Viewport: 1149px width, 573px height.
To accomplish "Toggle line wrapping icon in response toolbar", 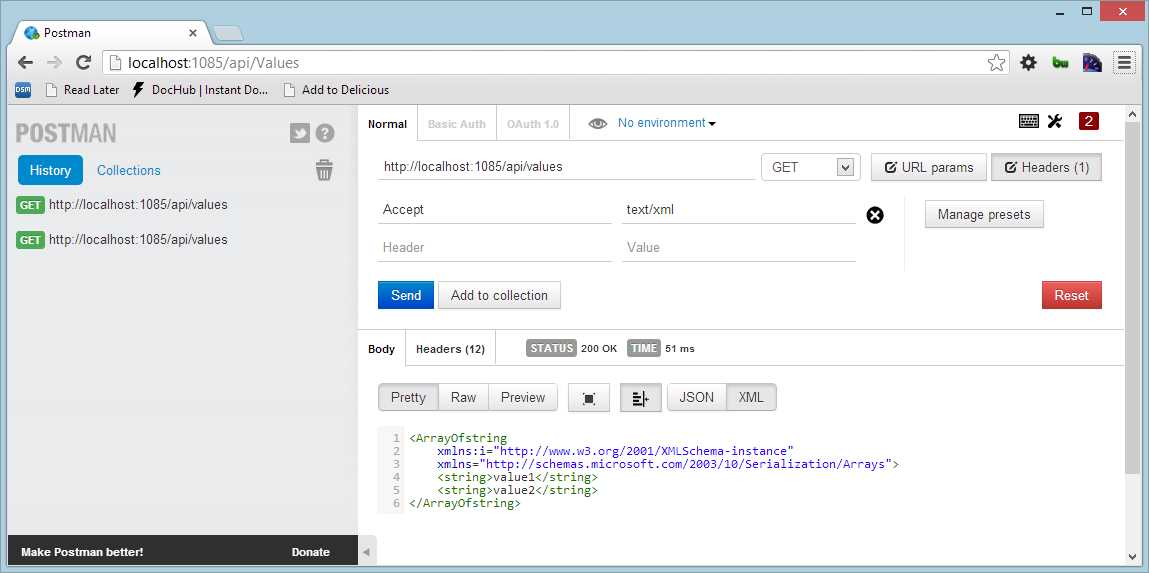I will (x=640, y=398).
